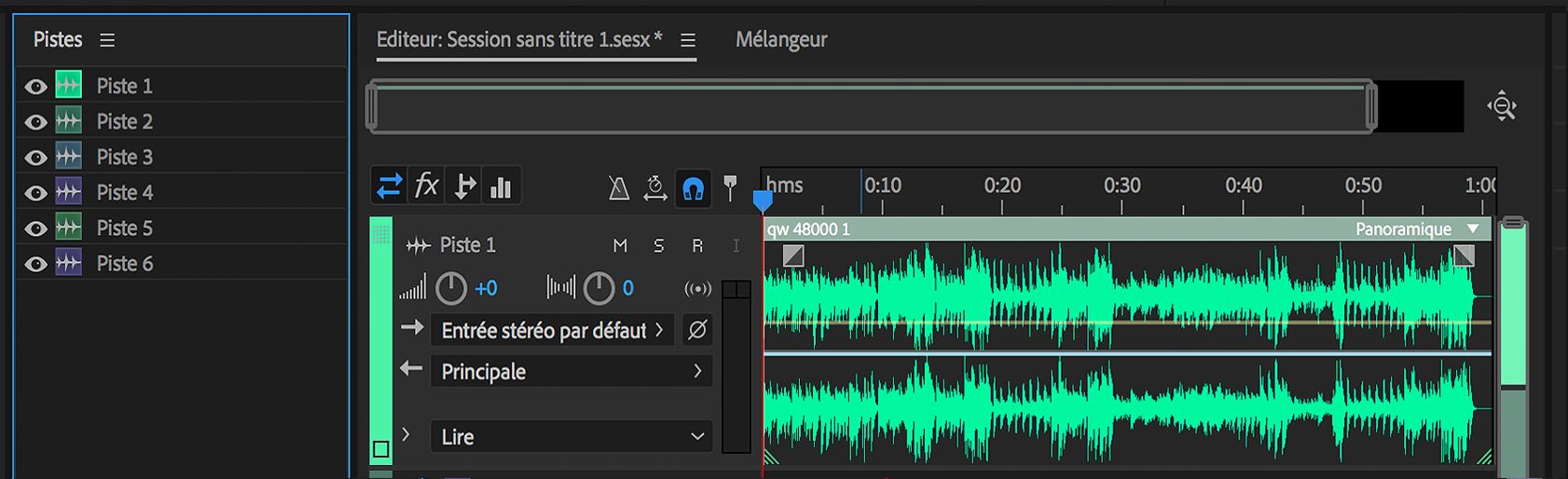The height and width of the screenshot is (479, 1568).
Task: Click the volume bars icon
Action: tap(412, 287)
